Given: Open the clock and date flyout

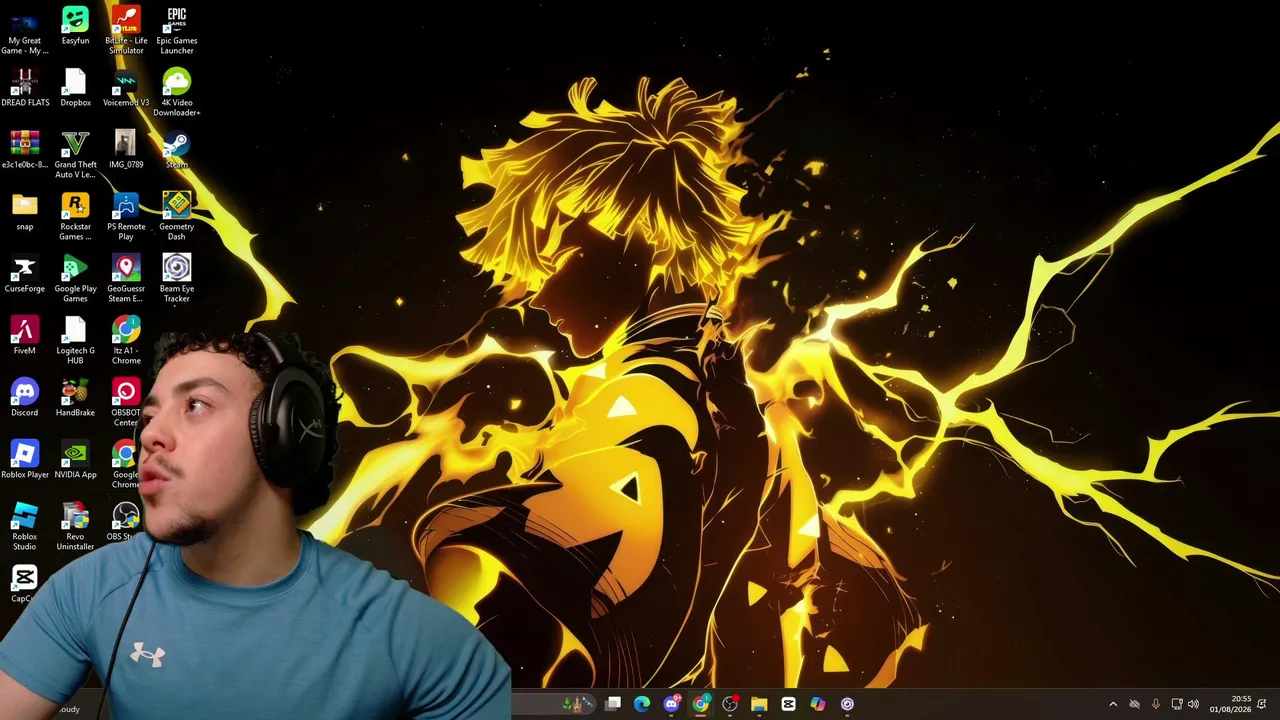Looking at the screenshot, I should [x=1230, y=704].
